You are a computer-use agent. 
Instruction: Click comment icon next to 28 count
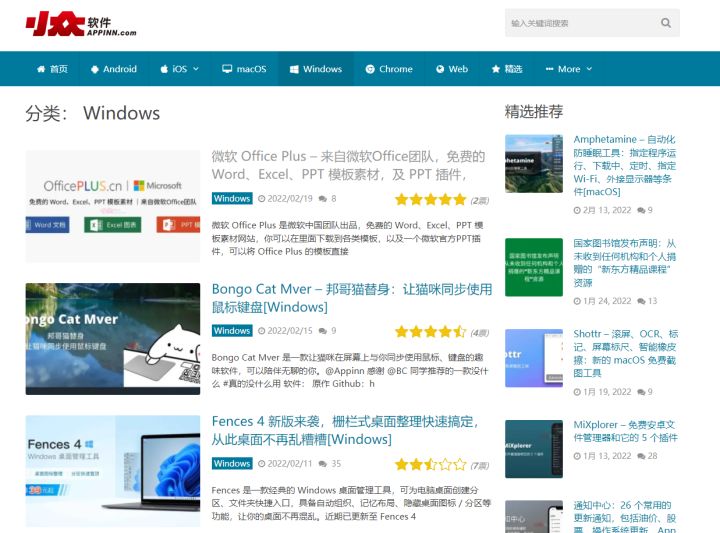[x=641, y=456]
